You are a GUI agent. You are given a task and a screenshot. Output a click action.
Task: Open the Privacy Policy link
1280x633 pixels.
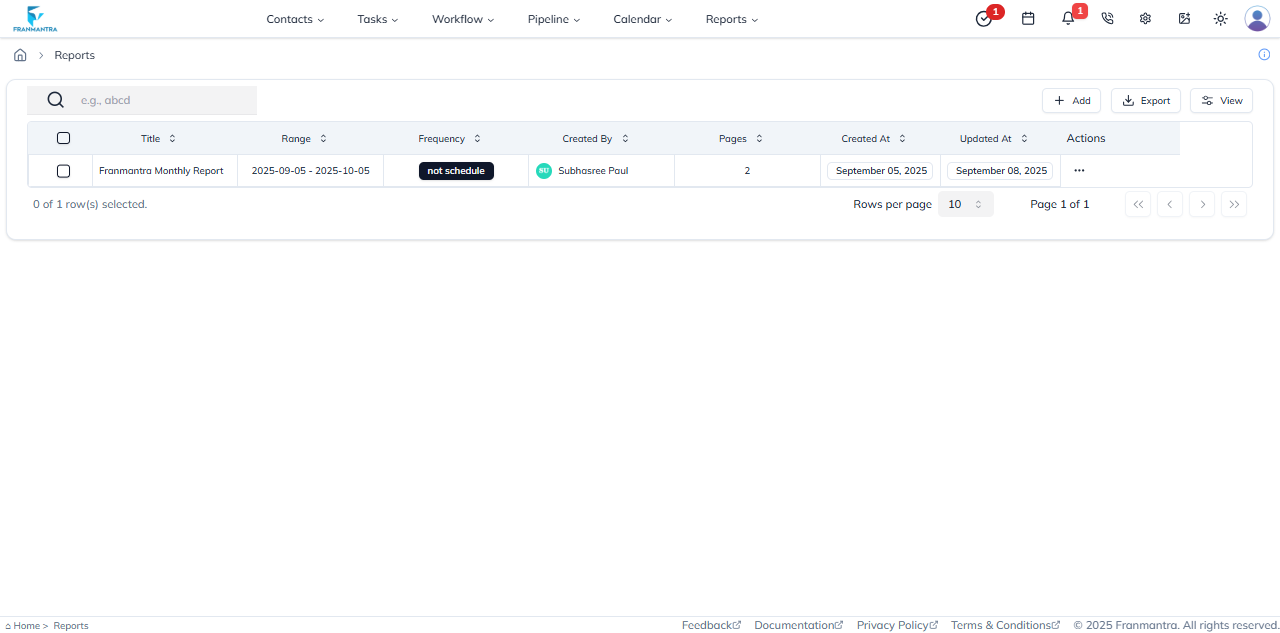tap(897, 625)
